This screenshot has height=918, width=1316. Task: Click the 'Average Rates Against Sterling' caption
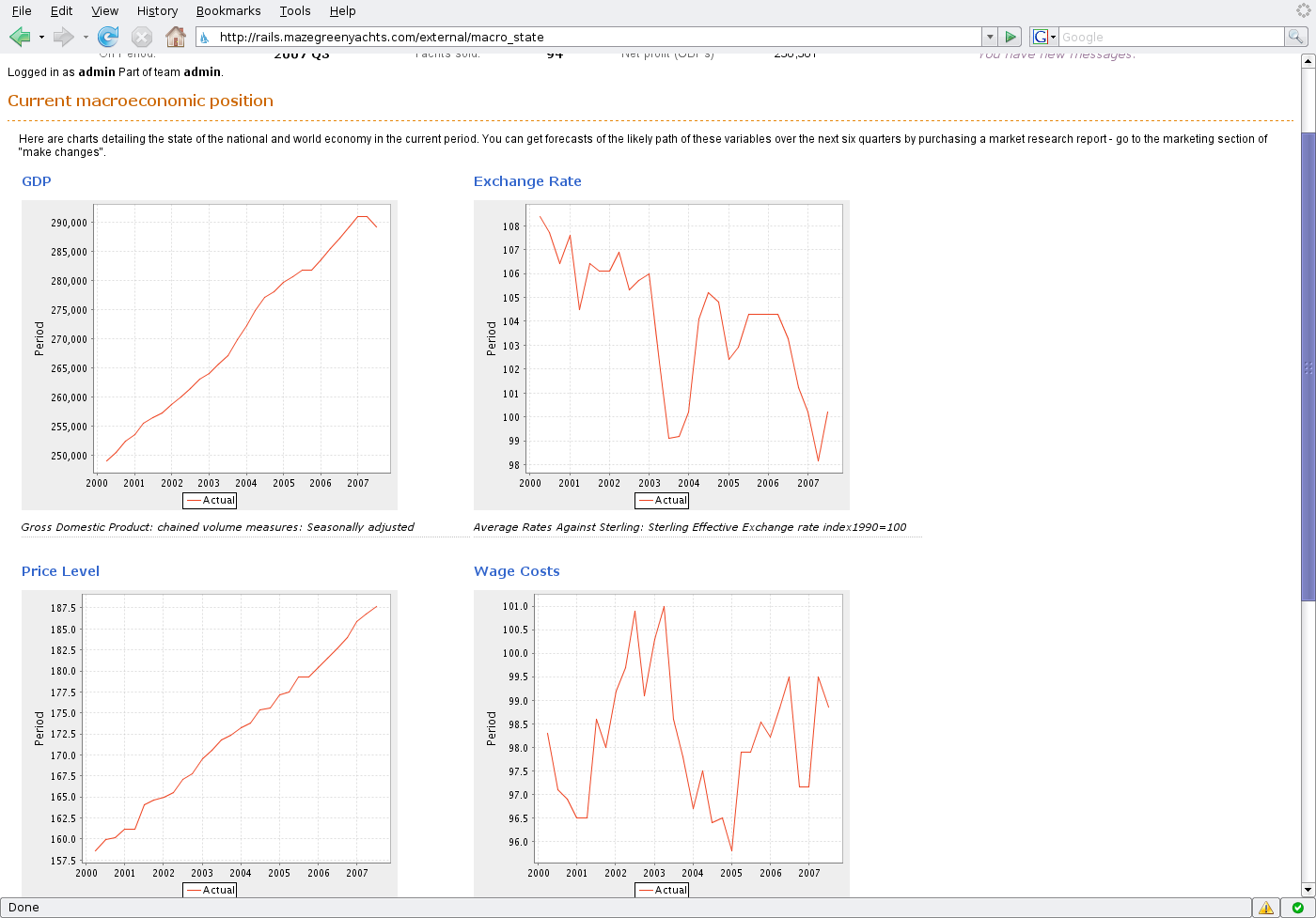[690, 527]
